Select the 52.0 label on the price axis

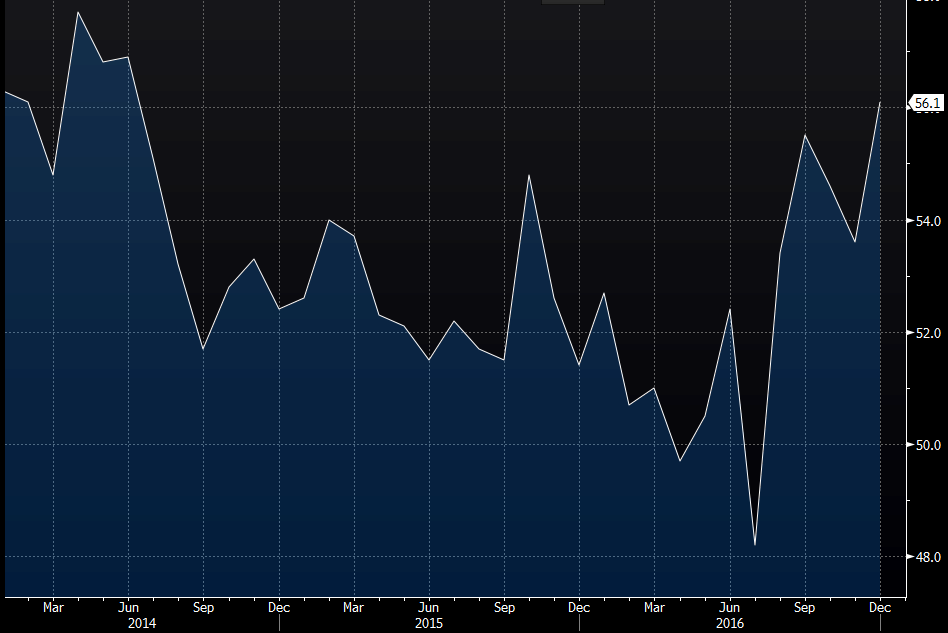[x=928, y=333]
